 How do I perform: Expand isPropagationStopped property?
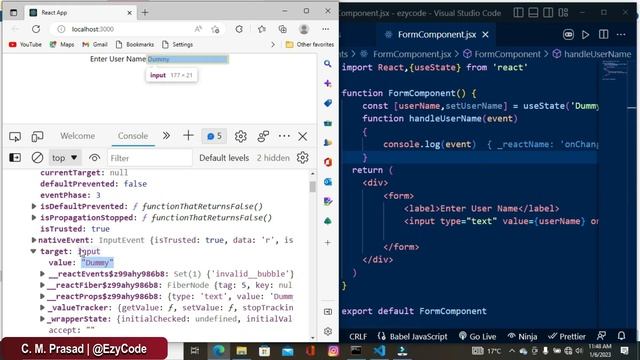point(34,218)
